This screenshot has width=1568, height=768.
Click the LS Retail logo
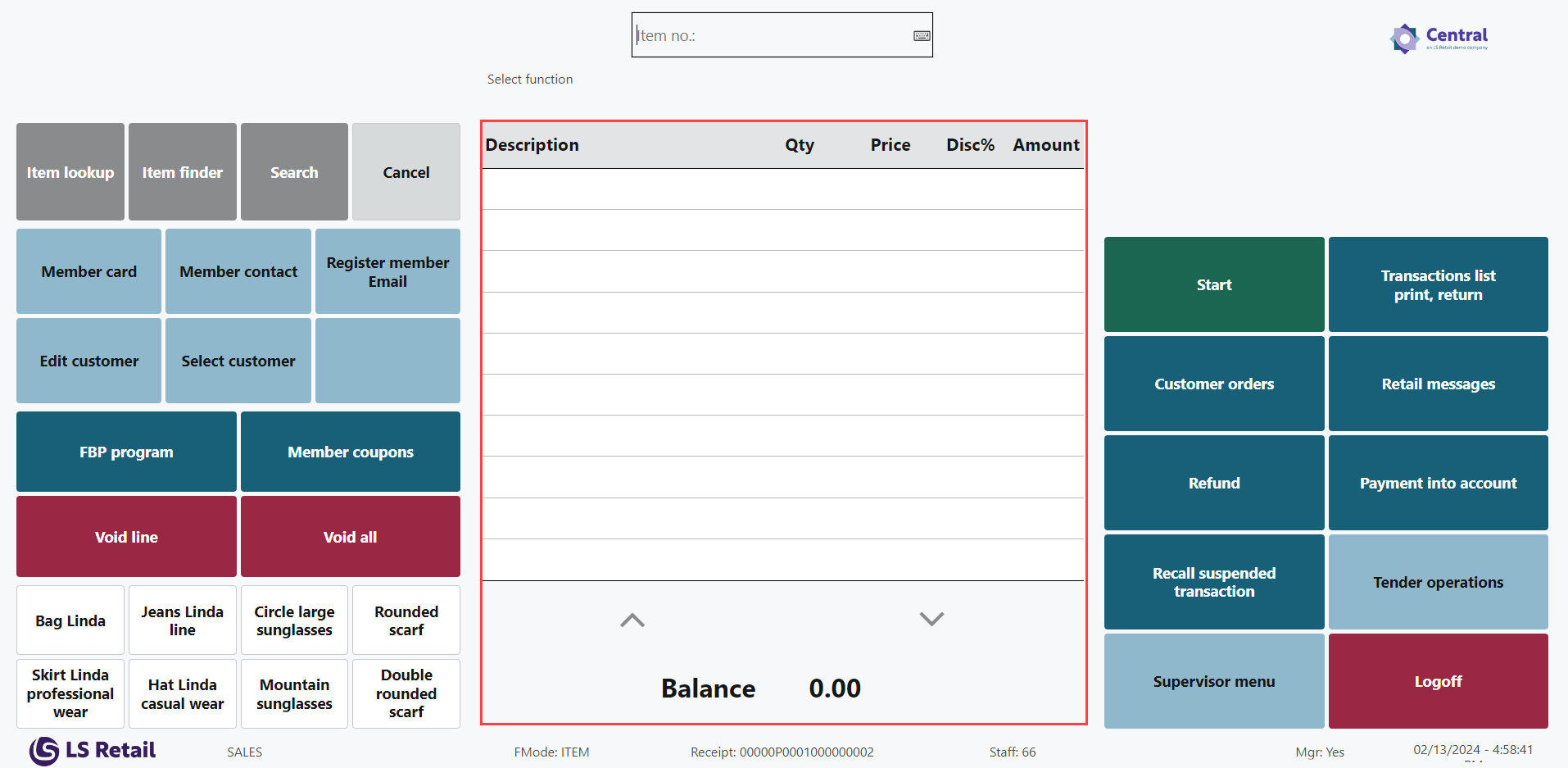[x=93, y=750]
